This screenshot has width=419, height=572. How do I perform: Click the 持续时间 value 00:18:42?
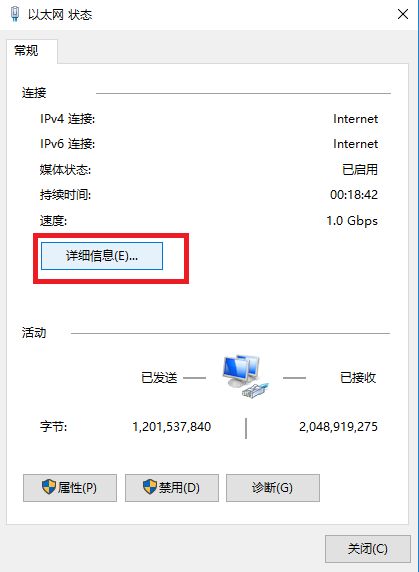354,195
